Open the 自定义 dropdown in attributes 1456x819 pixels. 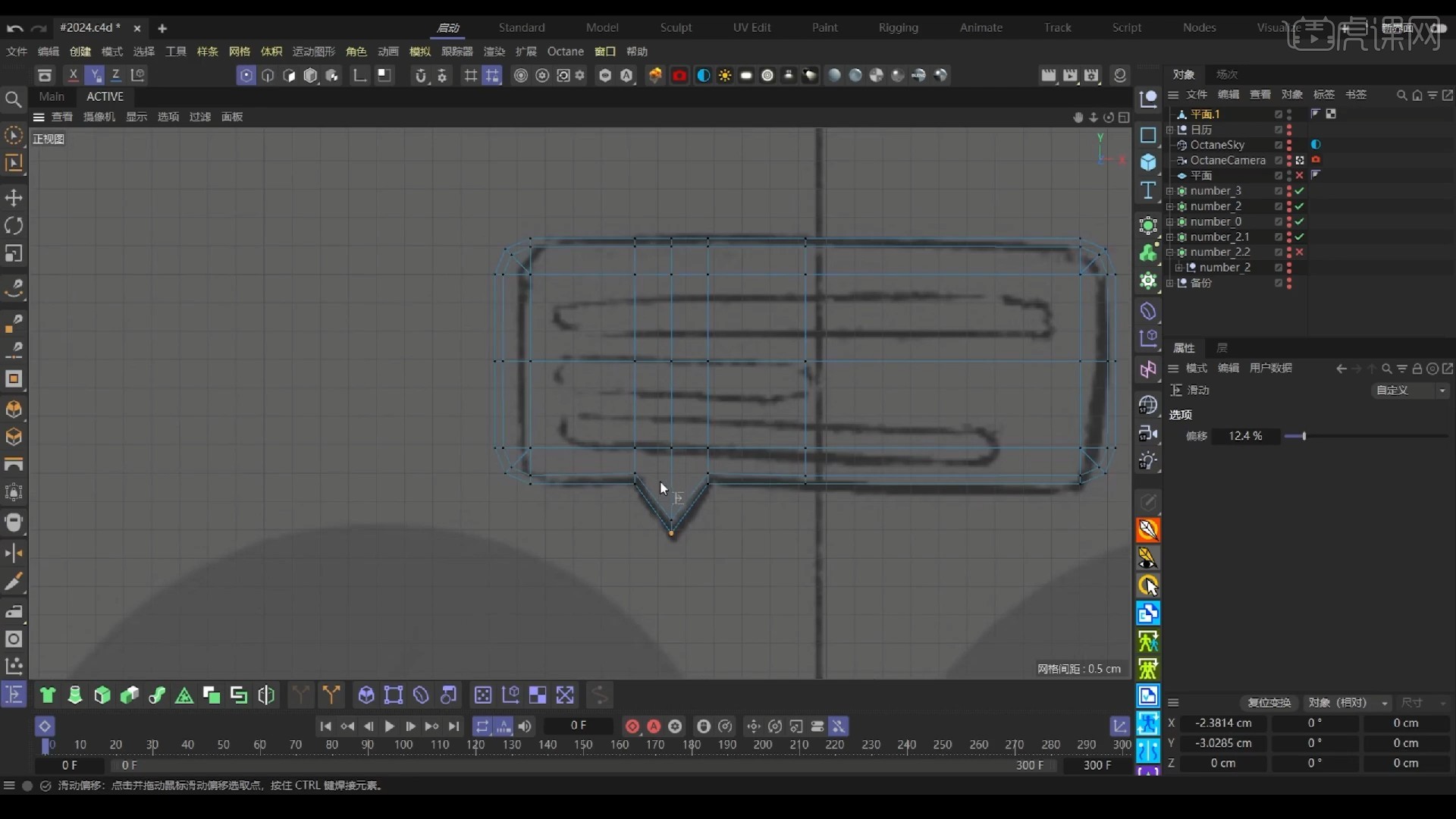(x=1411, y=391)
